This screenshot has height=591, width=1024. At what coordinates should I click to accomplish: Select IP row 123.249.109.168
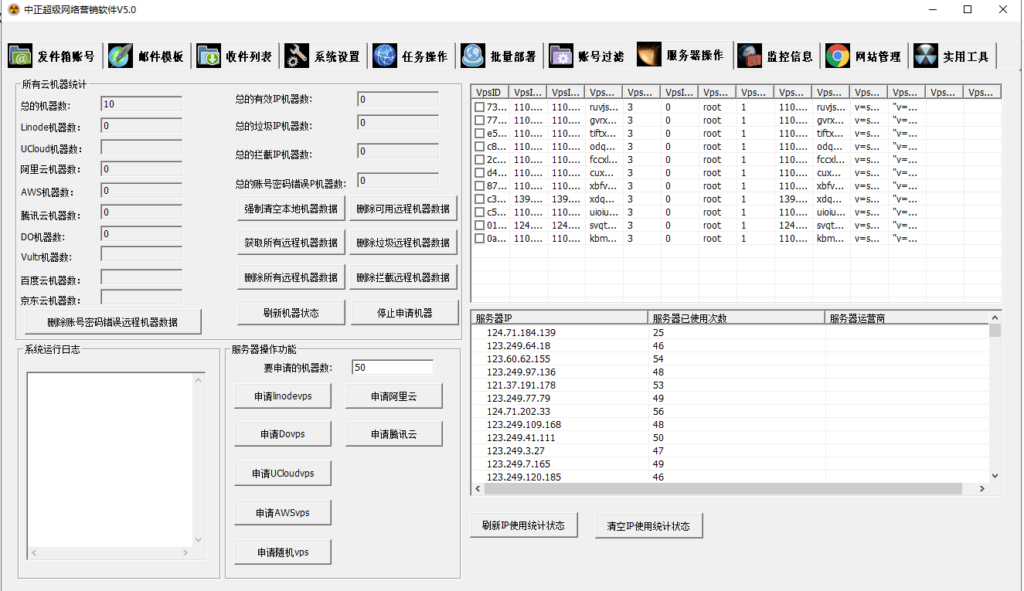coord(730,424)
